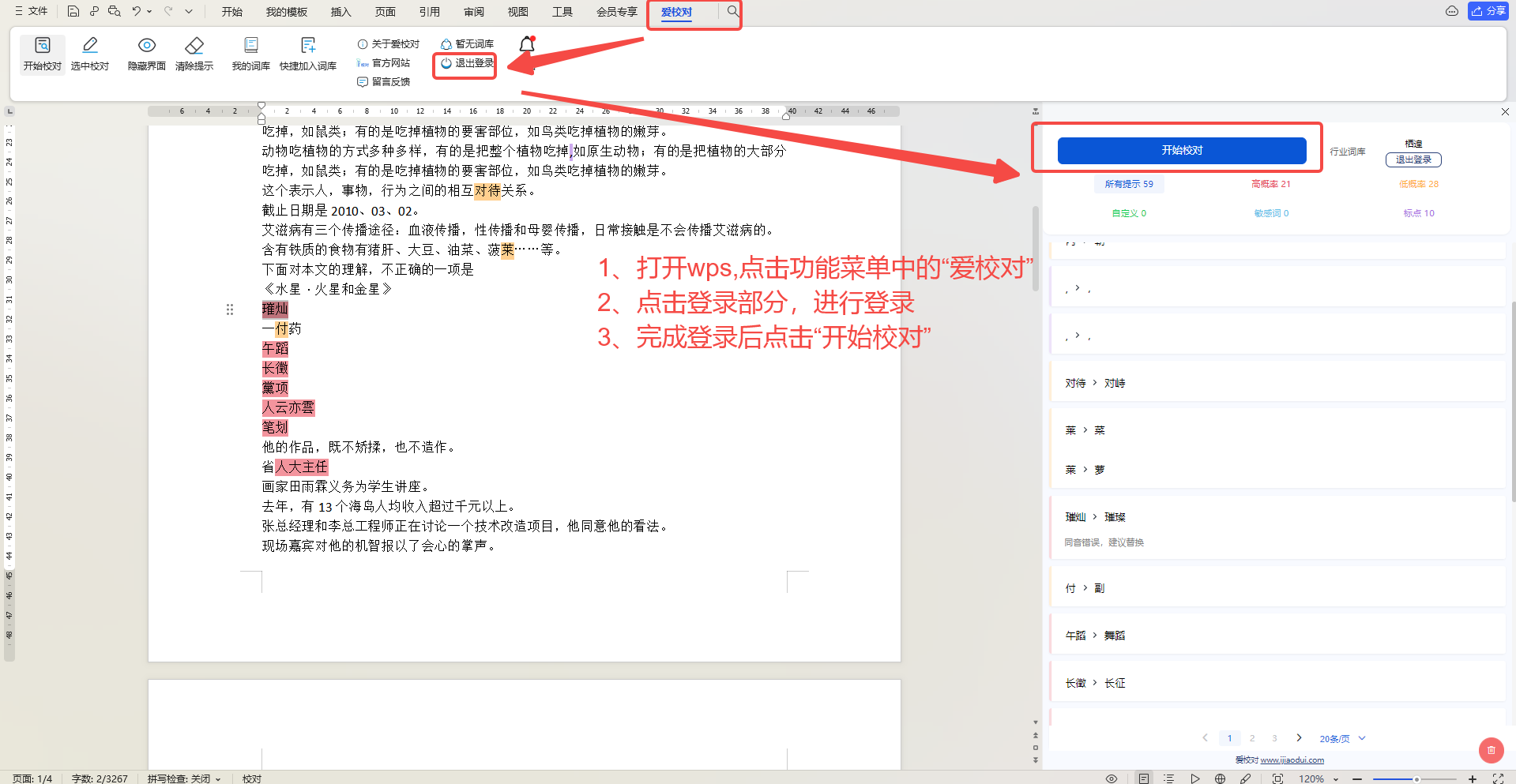Click the cloud sync icon near 分享
The height and width of the screenshot is (784, 1516).
(1452, 11)
